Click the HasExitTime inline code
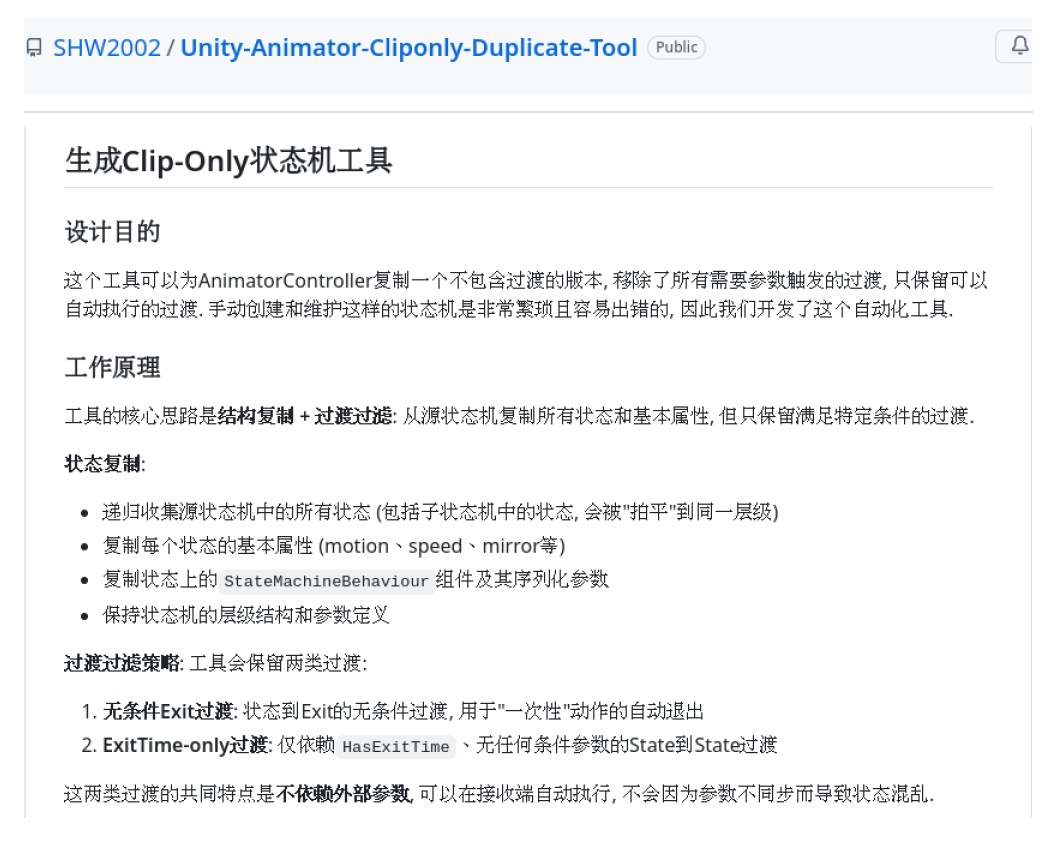This screenshot has height=841, width=1056. [395, 747]
